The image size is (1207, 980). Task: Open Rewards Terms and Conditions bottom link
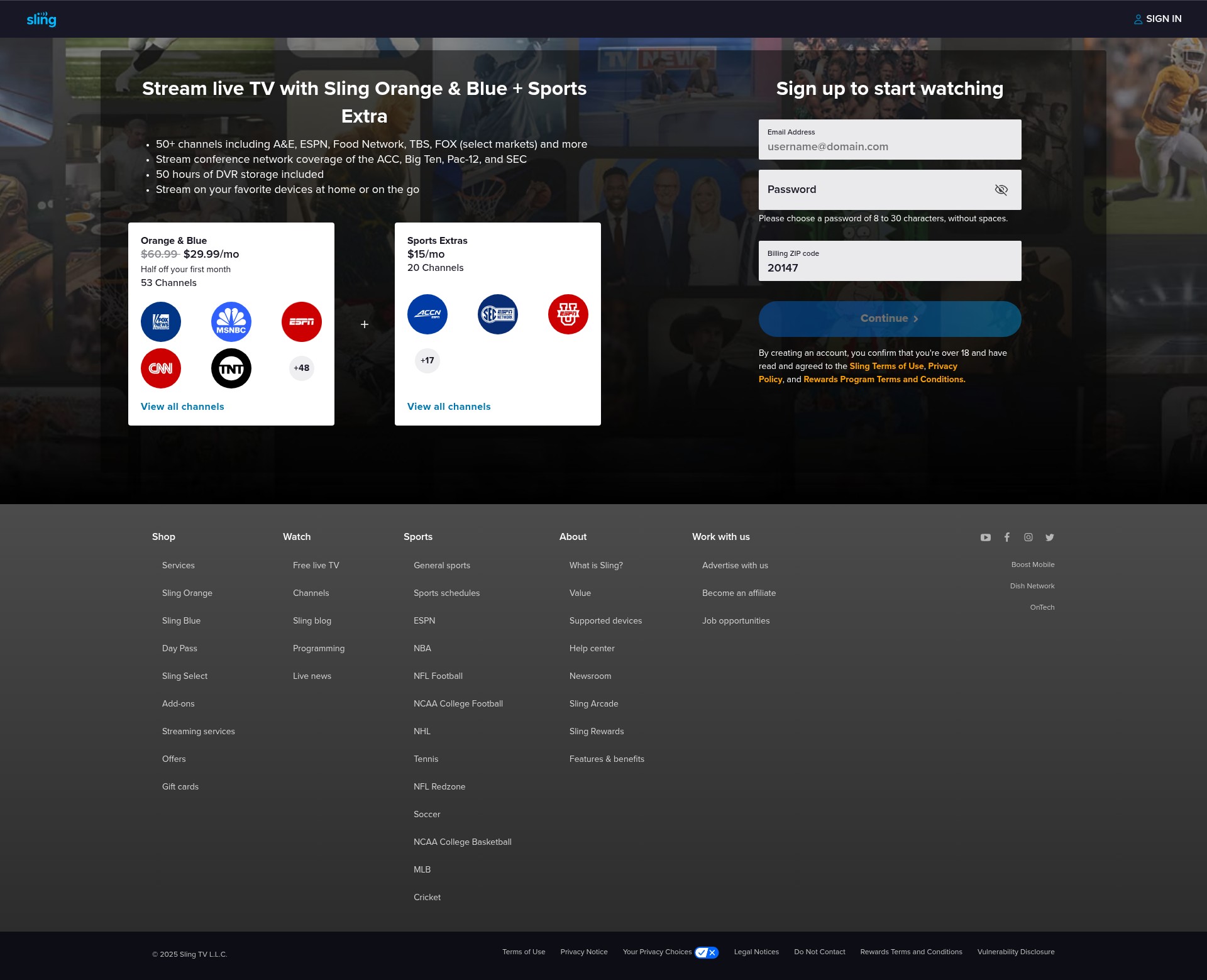click(911, 952)
